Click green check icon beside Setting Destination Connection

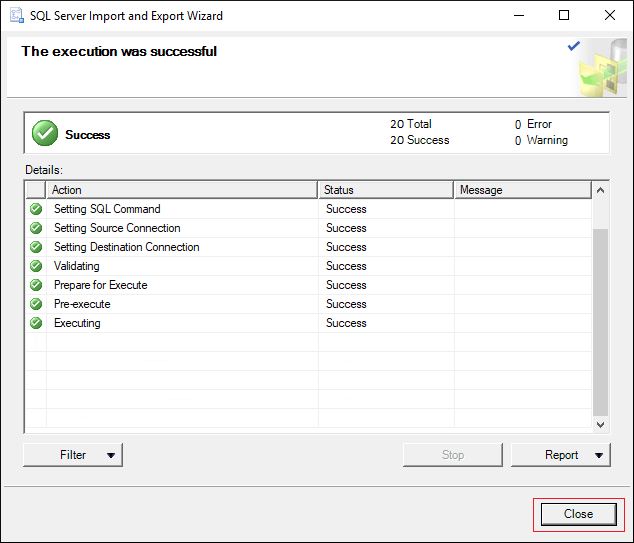pos(36,247)
